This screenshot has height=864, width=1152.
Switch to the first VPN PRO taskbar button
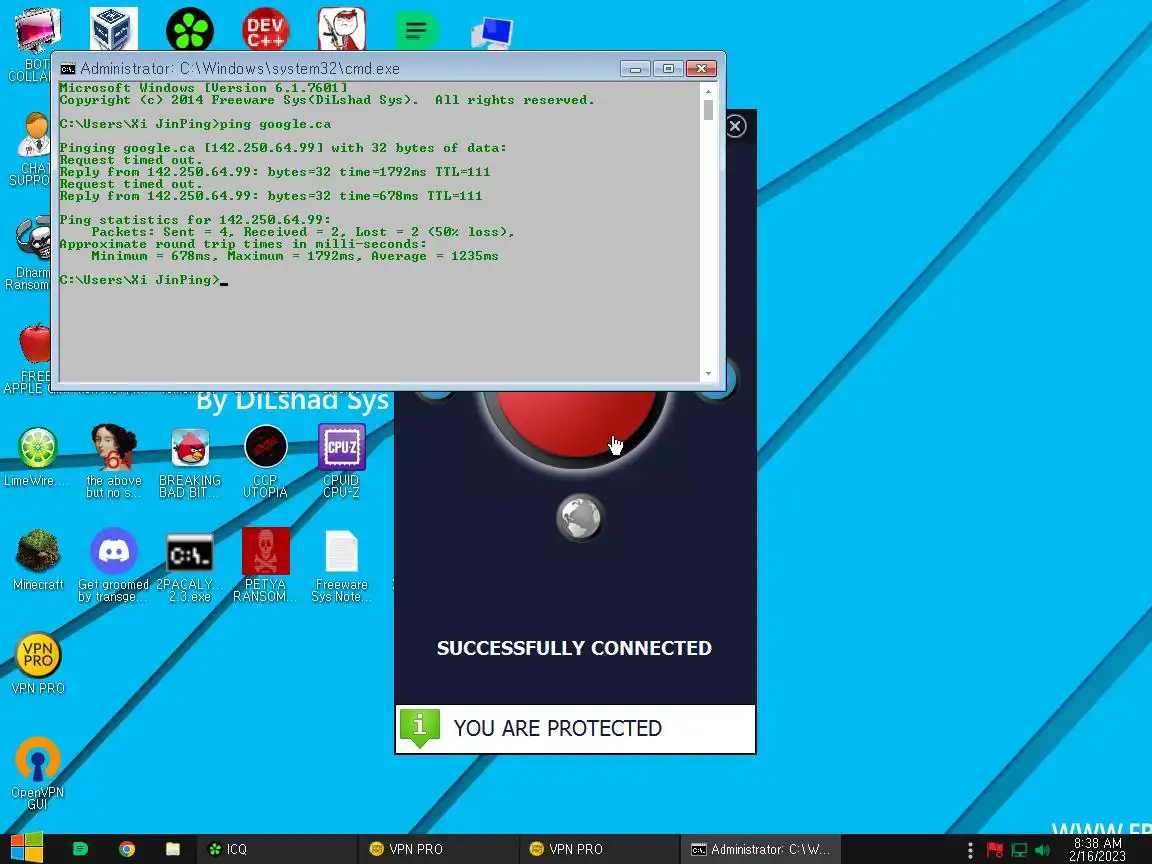point(439,849)
